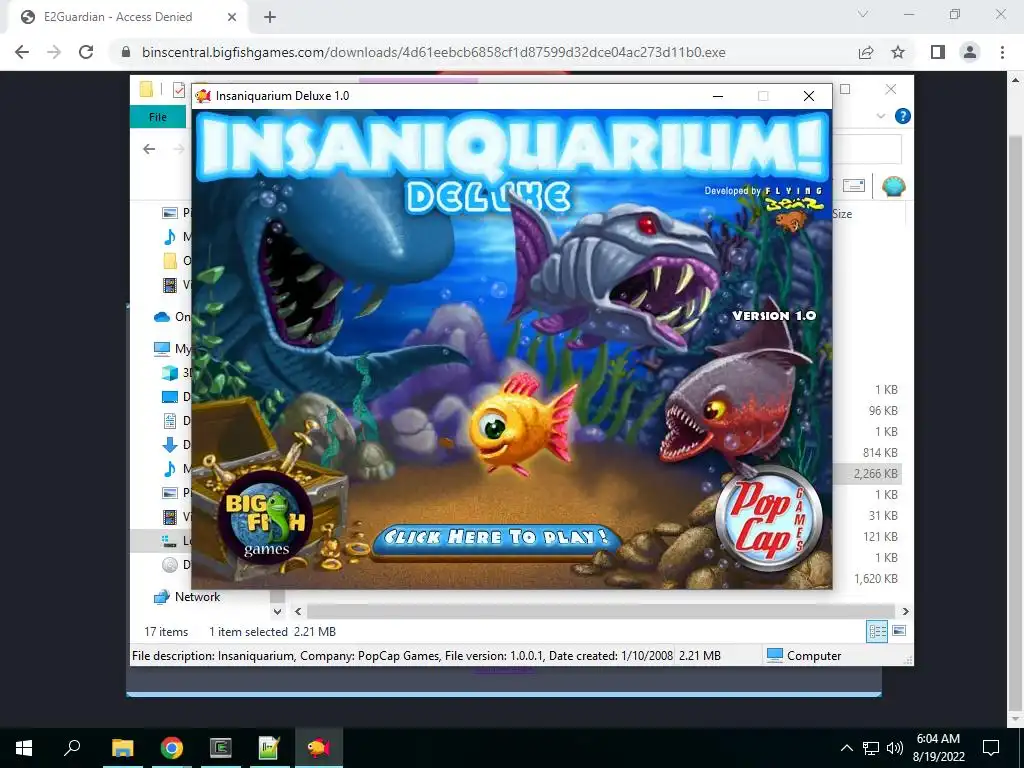The image size is (1024, 768).
Task: Open the Chrome profile menu
Action: click(970, 52)
